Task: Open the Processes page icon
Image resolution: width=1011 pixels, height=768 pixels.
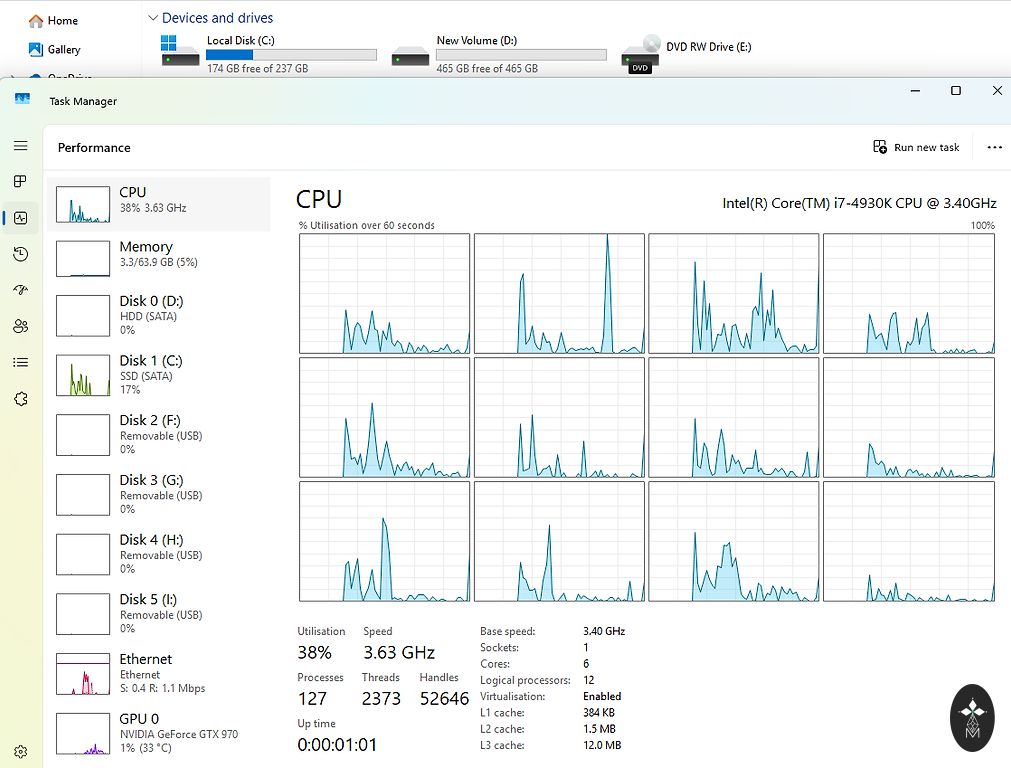Action: [20, 182]
